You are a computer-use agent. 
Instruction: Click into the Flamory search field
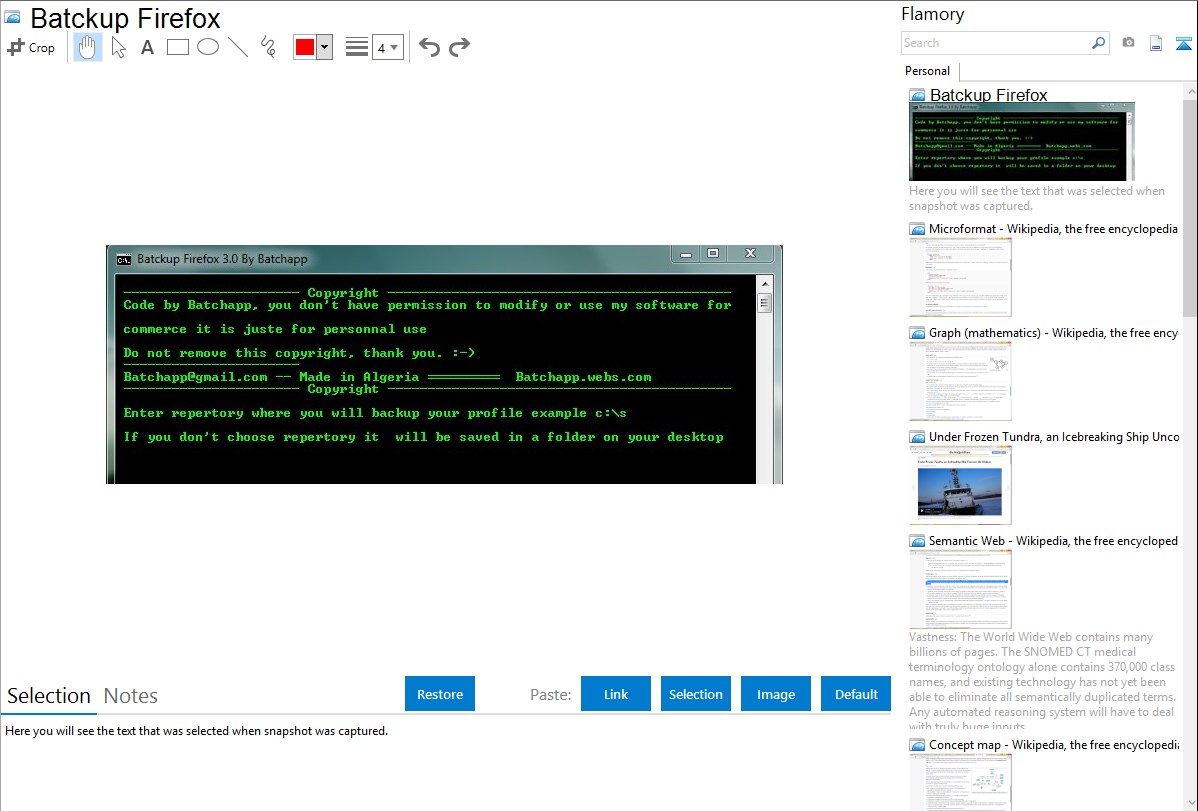point(995,43)
